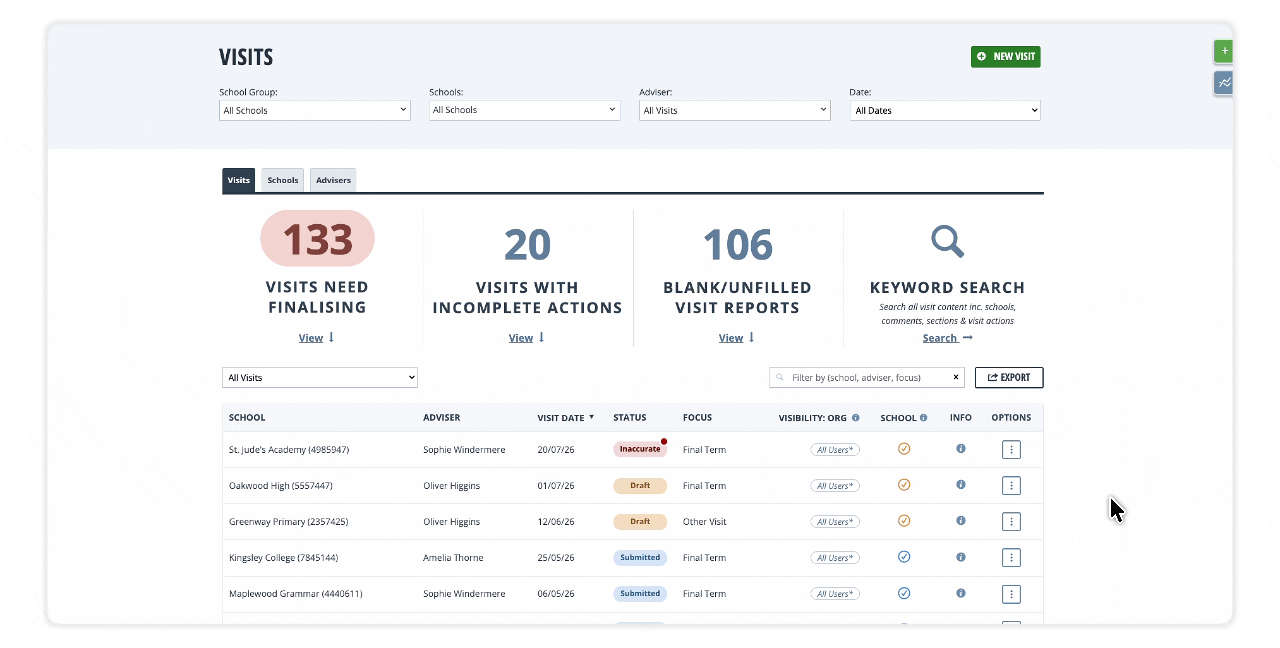Image resolution: width=1280 pixels, height=648 pixels.
Task: Toggle school visibility check for Greenway Primary
Action: pyautogui.click(x=904, y=521)
